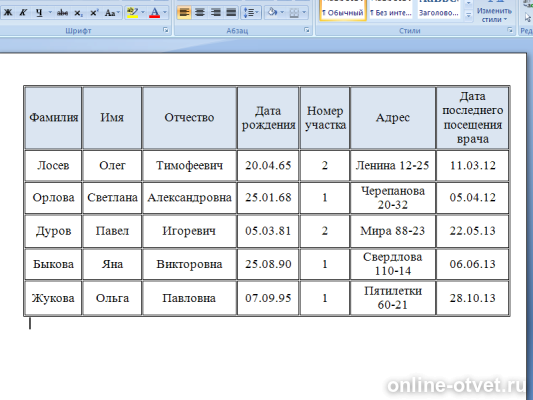Toggle align text right
Image resolution: width=533 pixels, height=400 pixels.
[x=215, y=13]
